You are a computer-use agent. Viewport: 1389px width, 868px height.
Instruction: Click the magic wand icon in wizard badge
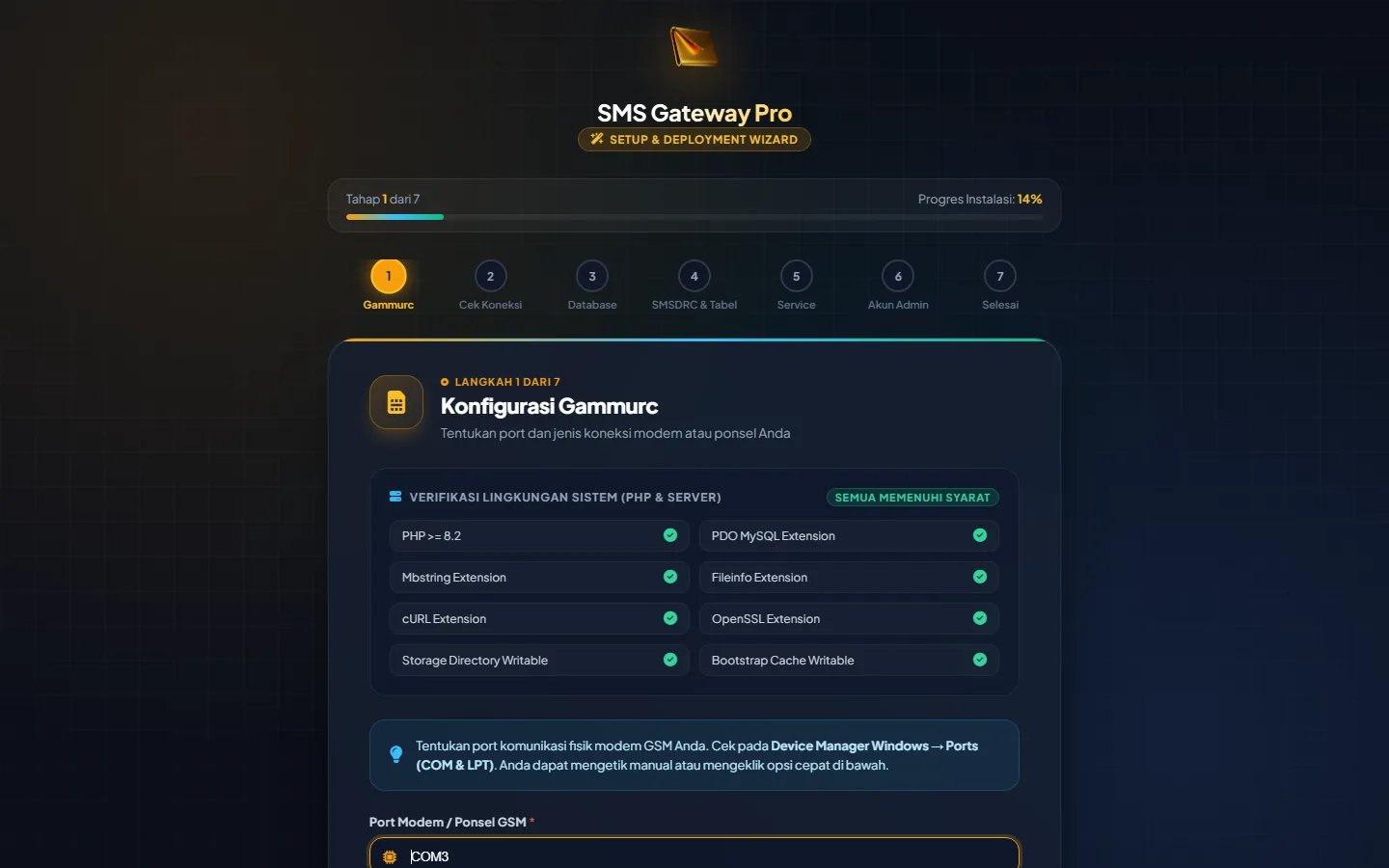597,139
